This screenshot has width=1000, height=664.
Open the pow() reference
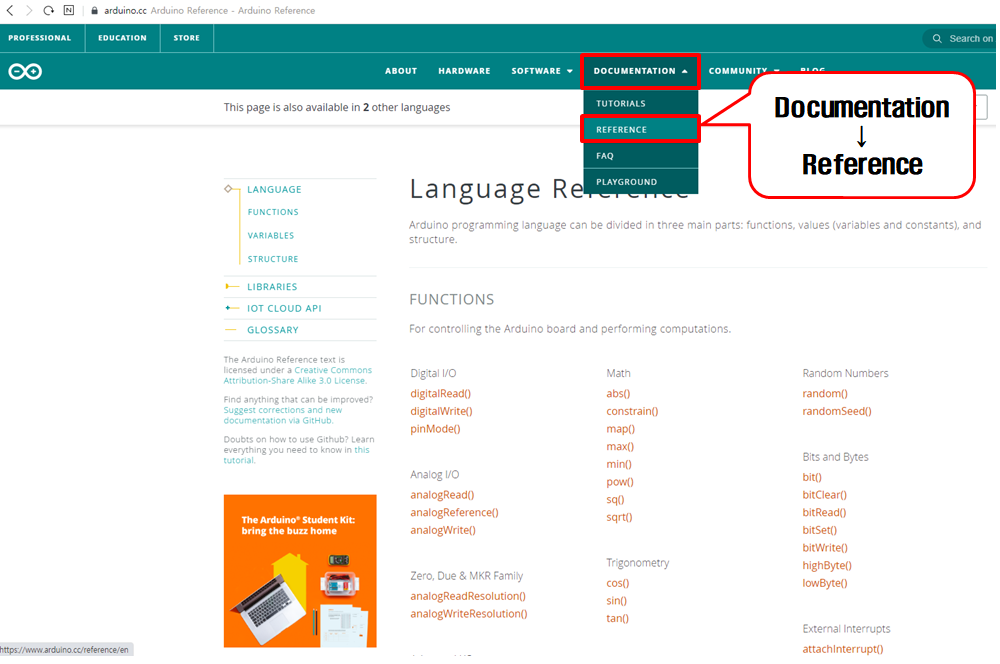click(620, 482)
